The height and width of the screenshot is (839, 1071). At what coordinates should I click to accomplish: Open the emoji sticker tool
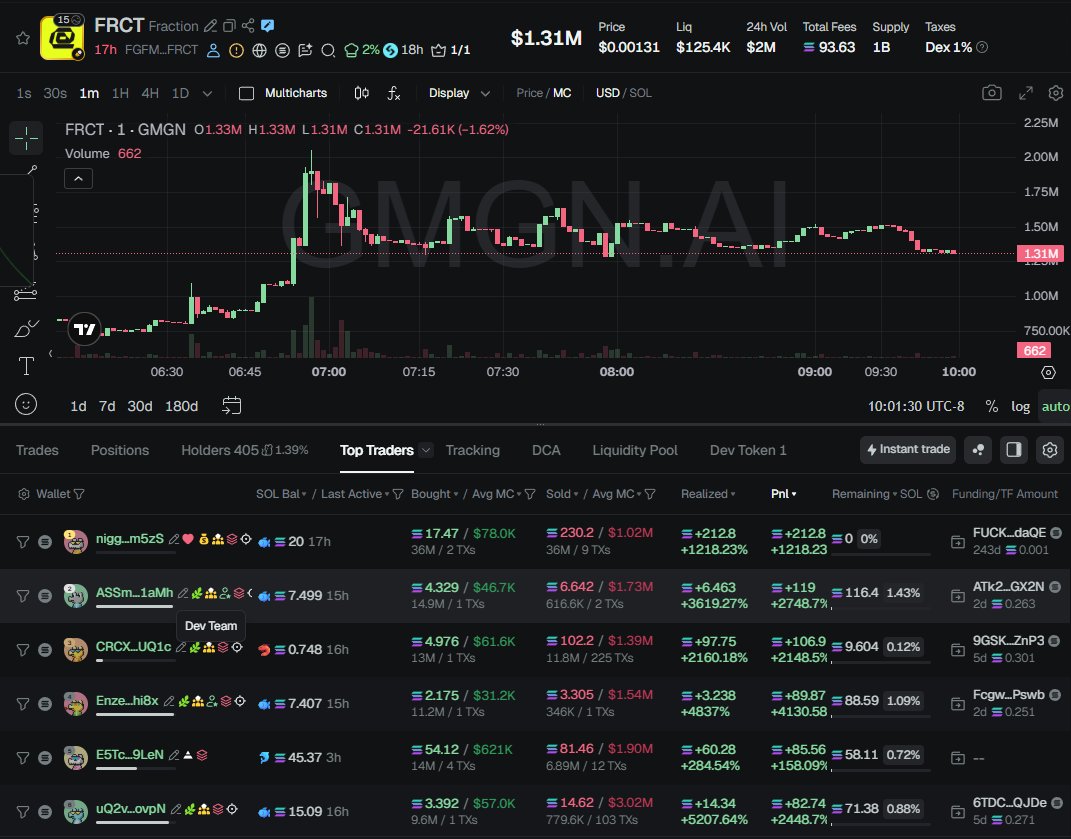coord(26,404)
